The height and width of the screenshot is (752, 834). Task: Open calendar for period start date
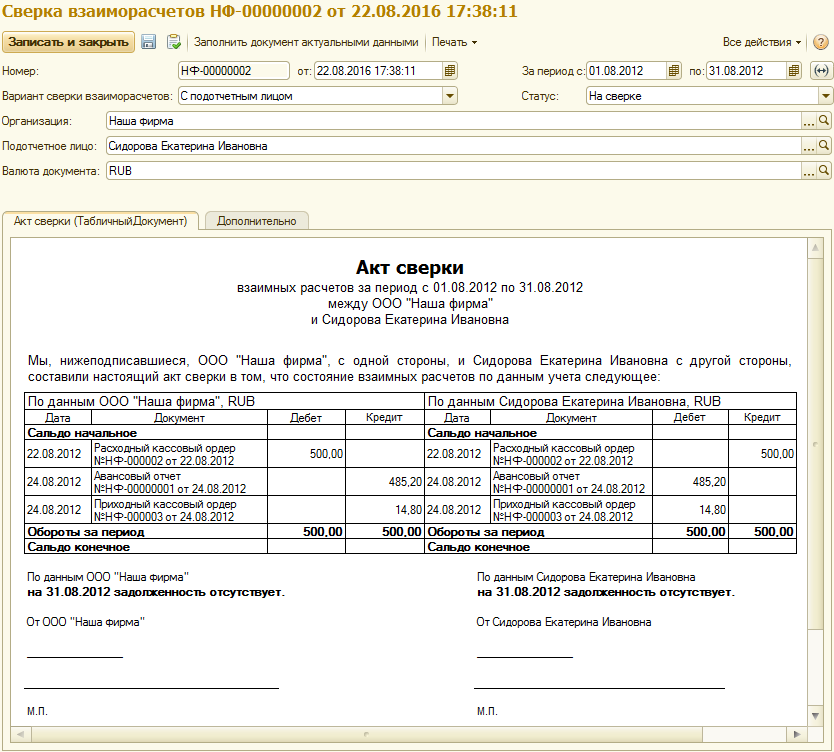pos(673,71)
